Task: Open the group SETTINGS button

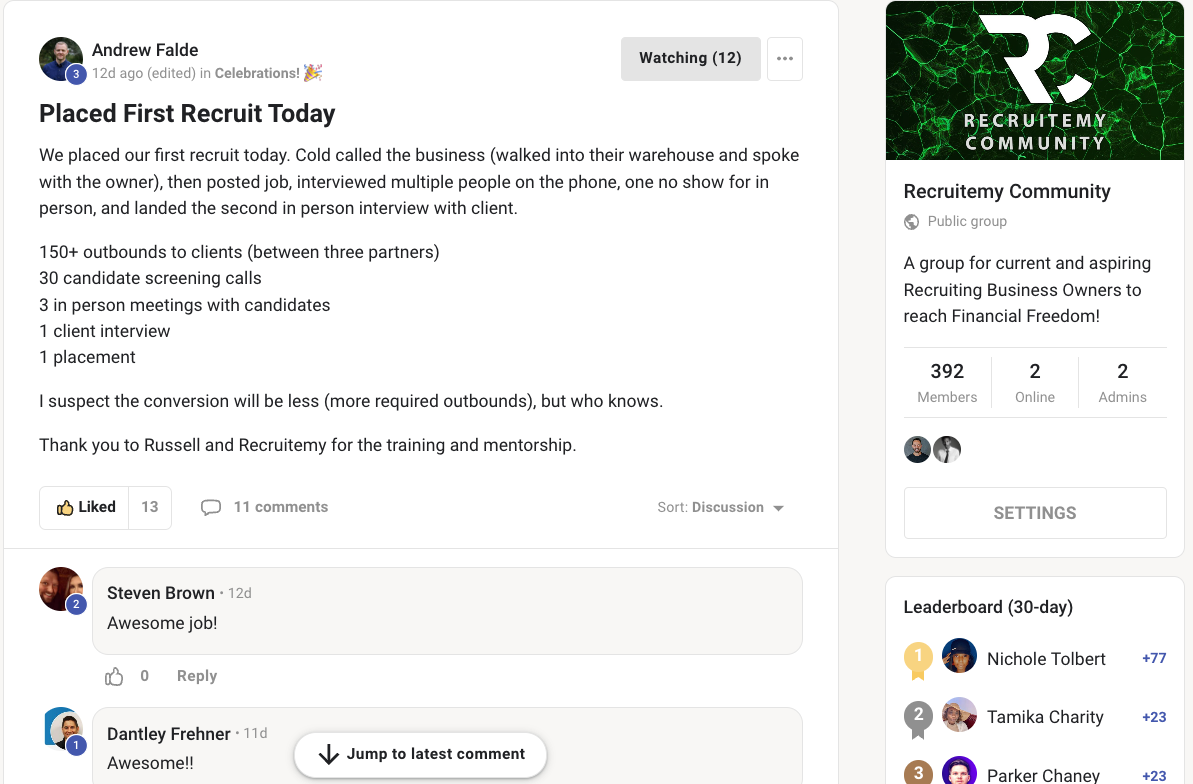Action: pyautogui.click(x=1035, y=513)
